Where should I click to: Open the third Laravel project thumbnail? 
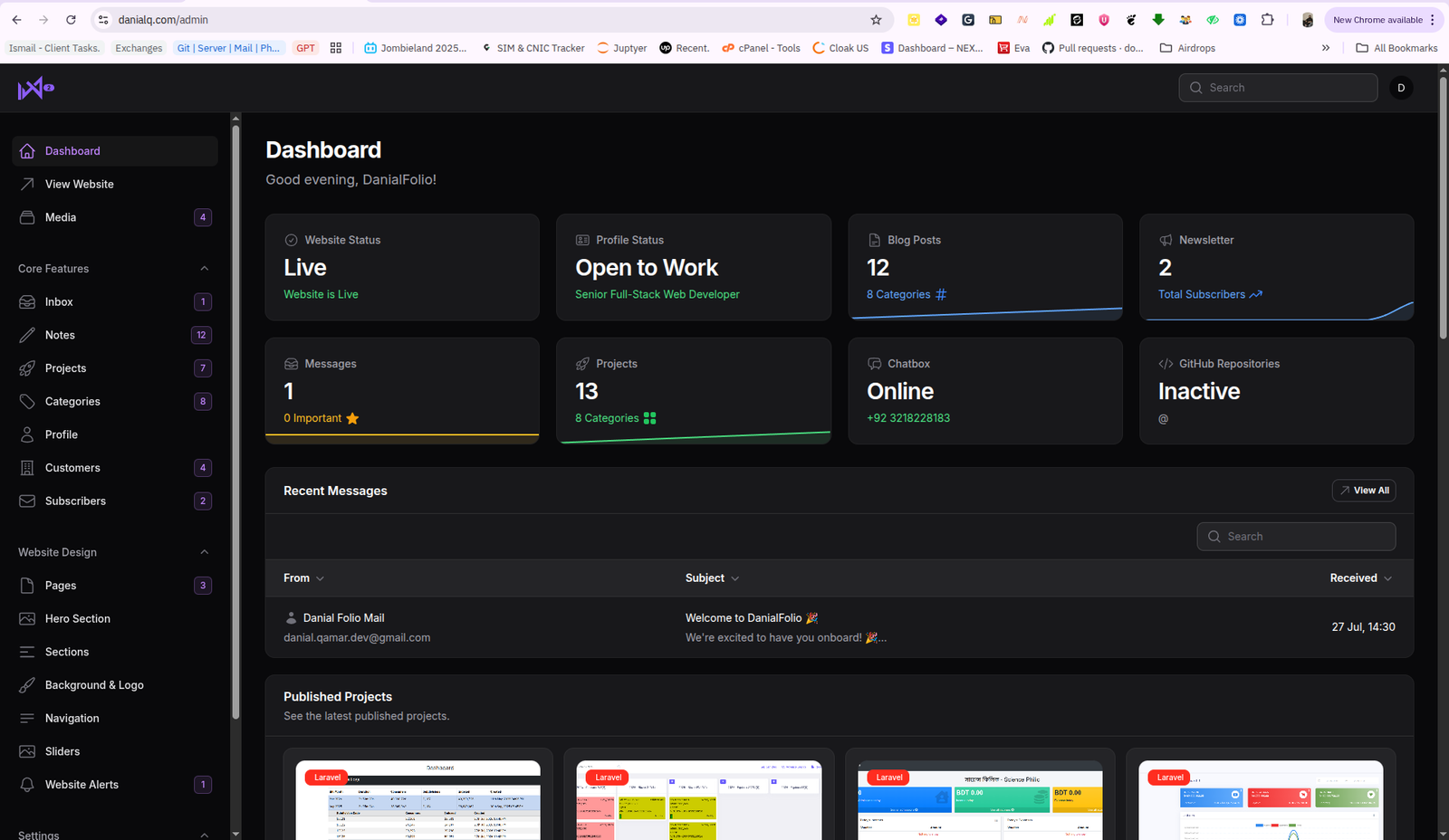(x=980, y=800)
